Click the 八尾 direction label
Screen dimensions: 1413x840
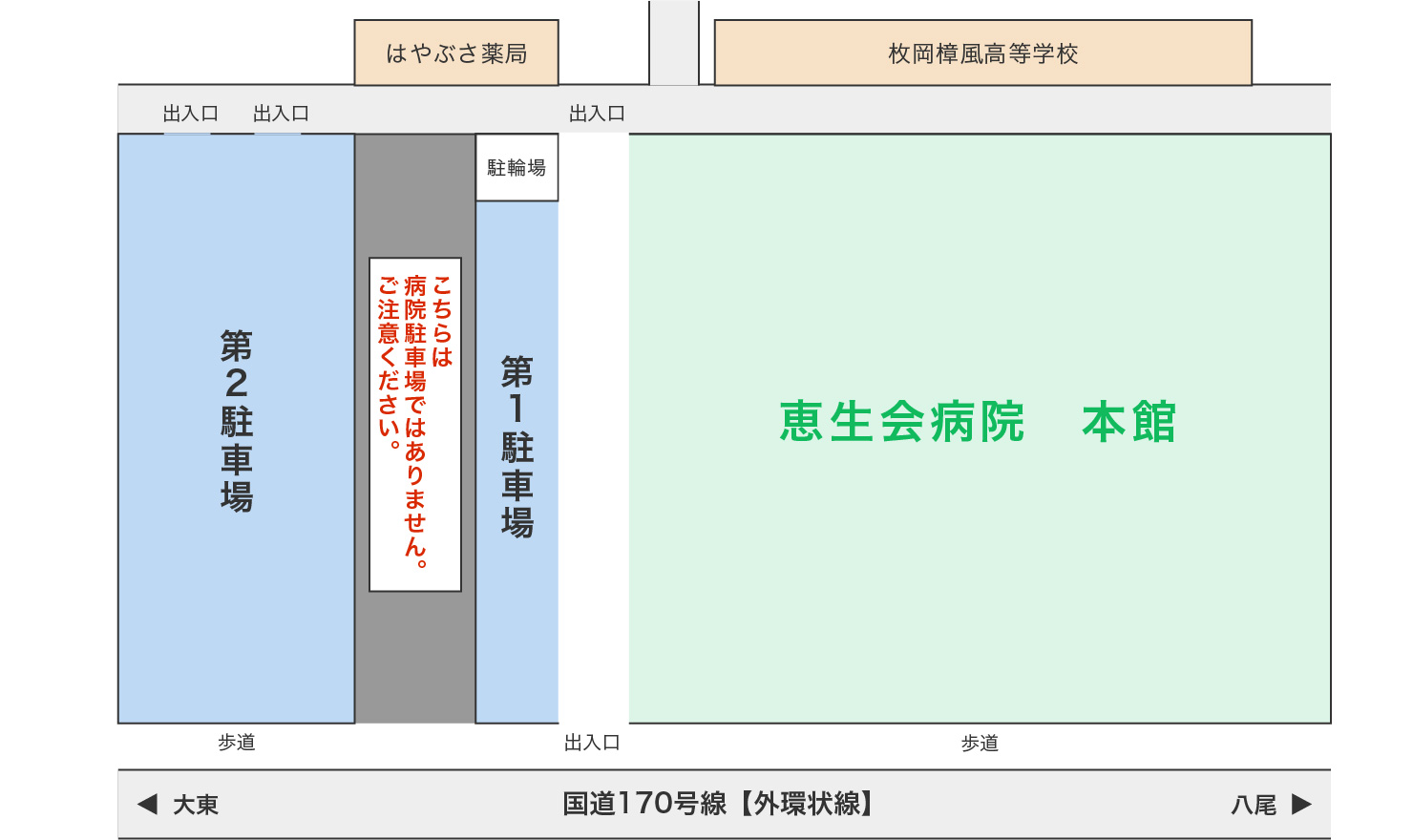[x=1254, y=805]
